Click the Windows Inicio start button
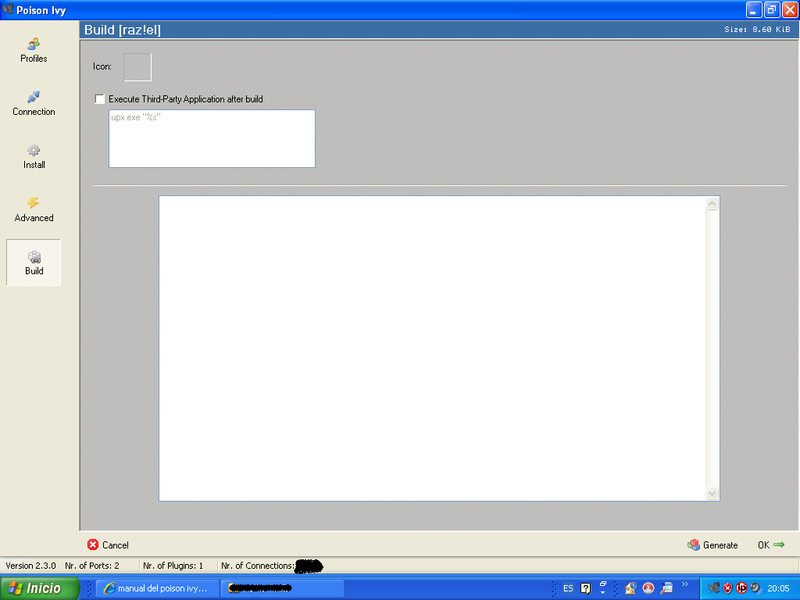The image size is (800, 600). tap(40, 588)
